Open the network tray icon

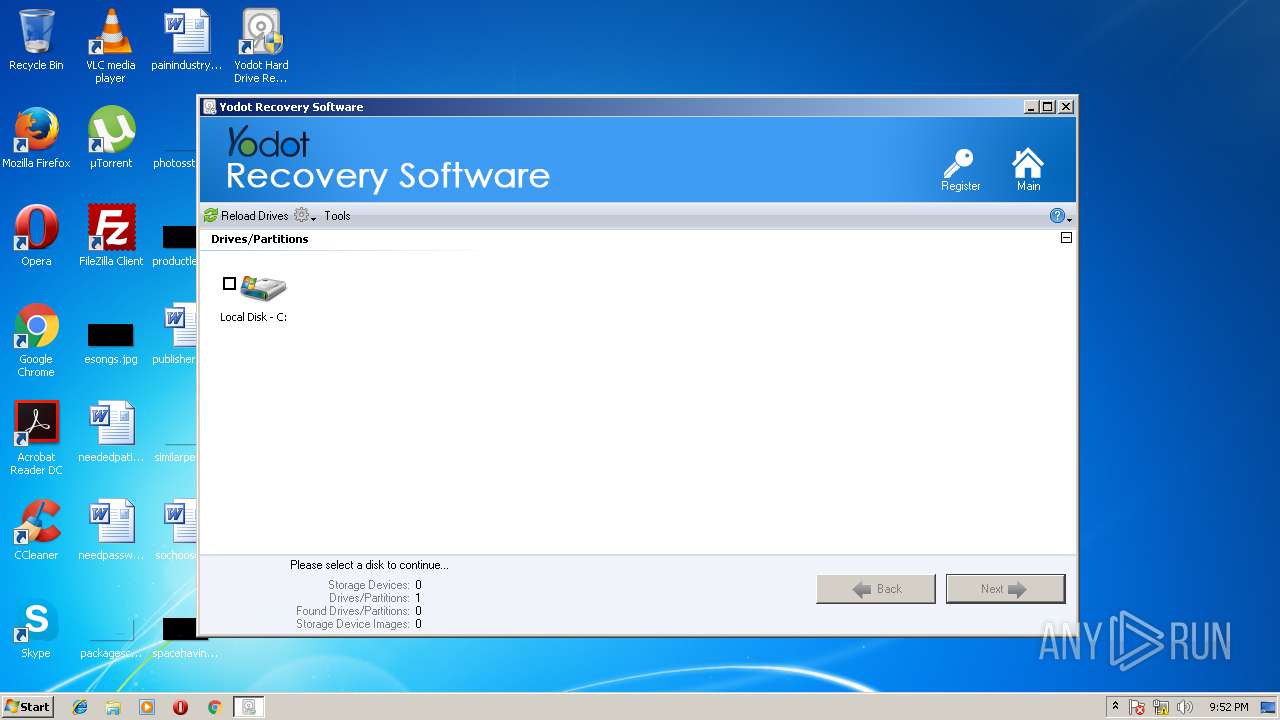[x=1161, y=707]
